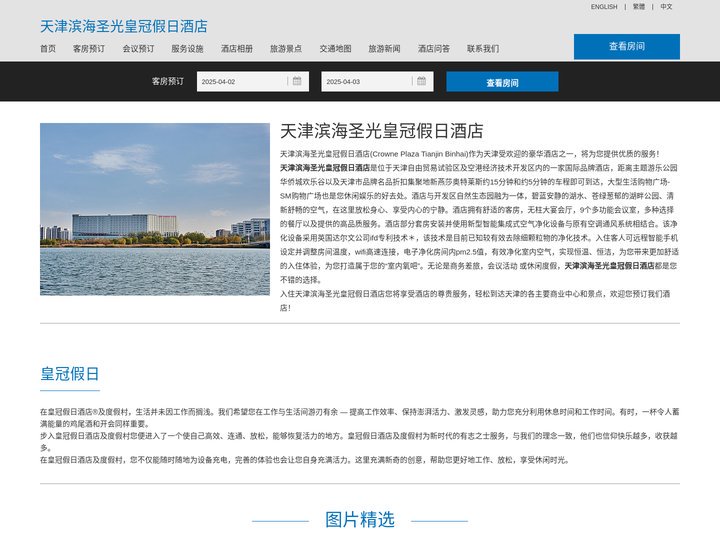Click the large heading 天津滨海圣光皇冠假日酒店
This screenshot has width=720, height=540.
(382, 131)
